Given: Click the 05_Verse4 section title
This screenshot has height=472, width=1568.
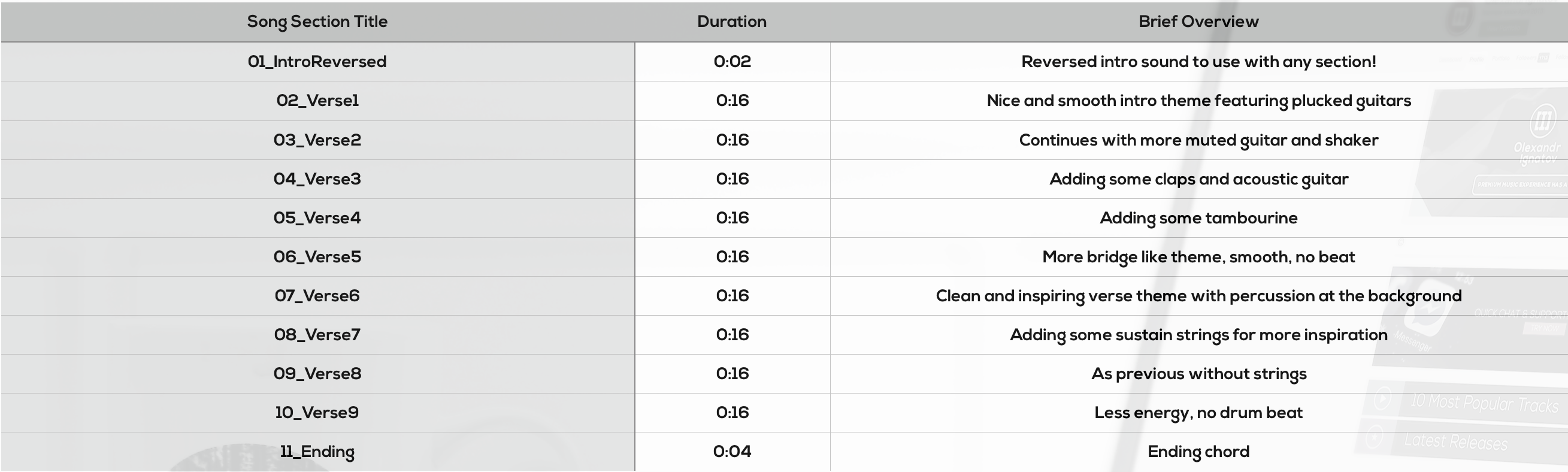Looking at the screenshot, I should click(317, 217).
